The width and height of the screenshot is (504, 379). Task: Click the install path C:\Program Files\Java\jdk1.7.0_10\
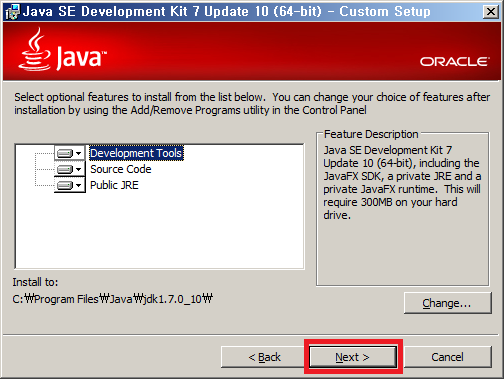[x=113, y=299]
